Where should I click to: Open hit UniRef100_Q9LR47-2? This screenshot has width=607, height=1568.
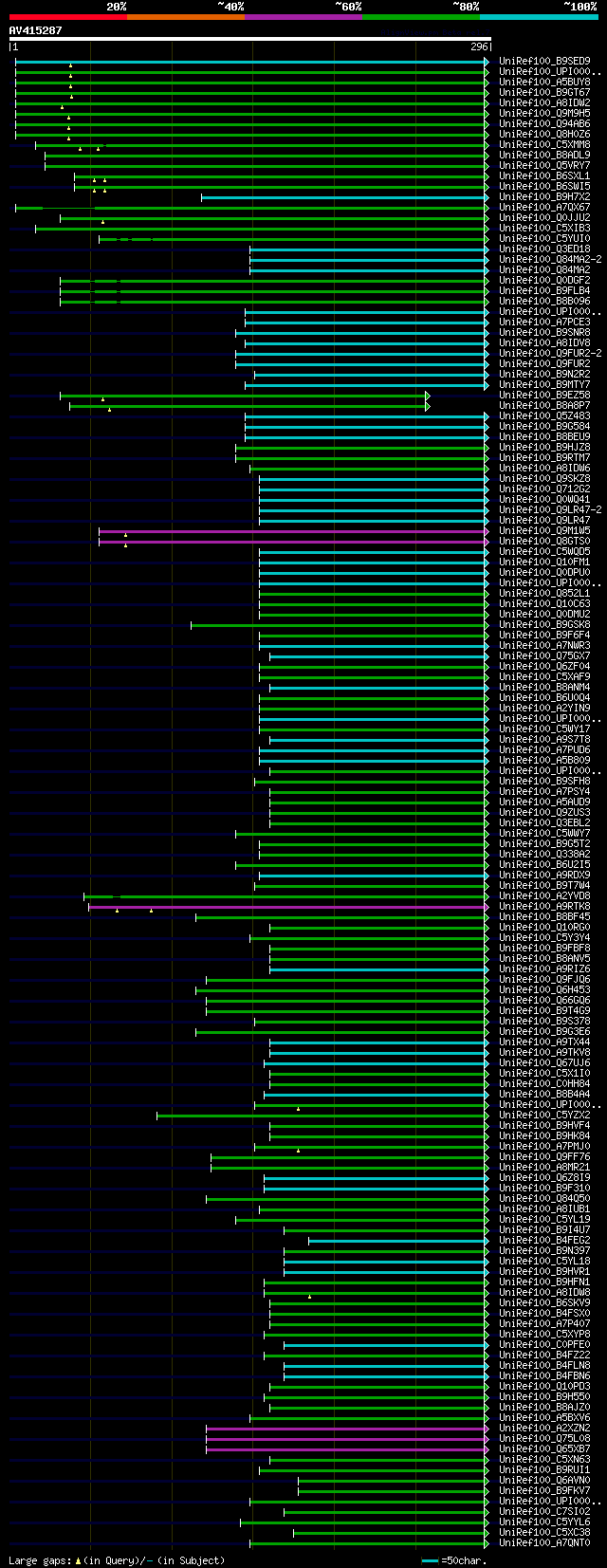pyautogui.click(x=550, y=510)
